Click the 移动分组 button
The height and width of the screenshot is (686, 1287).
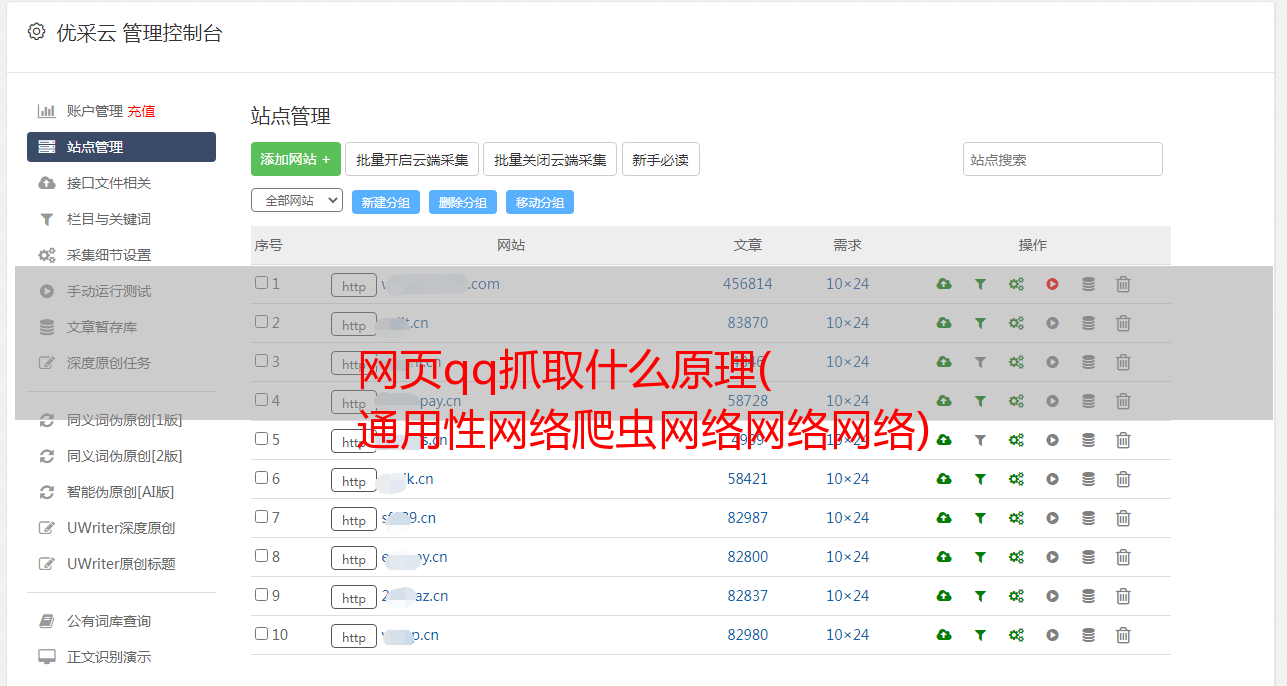[540, 202]
